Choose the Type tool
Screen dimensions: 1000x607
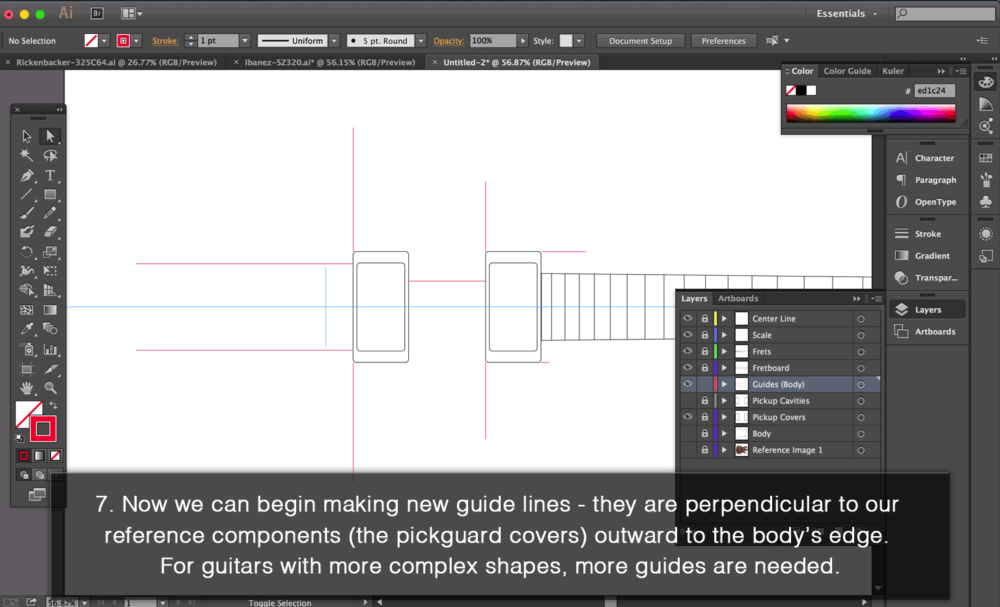pos(50,175)
